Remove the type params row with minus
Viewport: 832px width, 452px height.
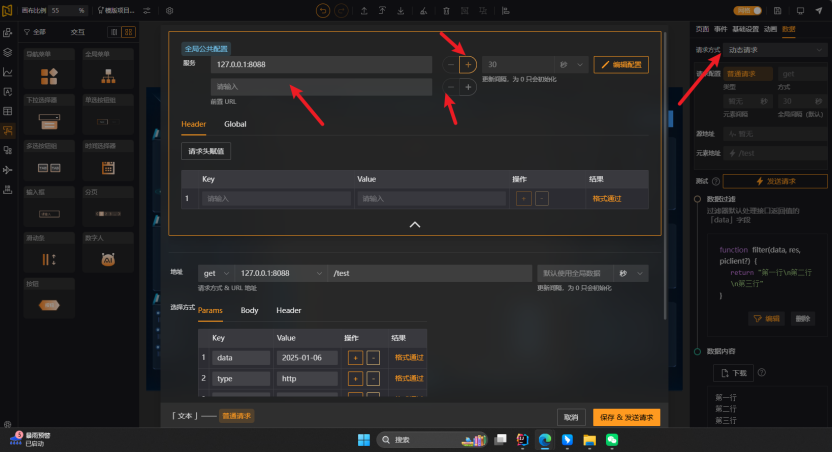[373, 378]
